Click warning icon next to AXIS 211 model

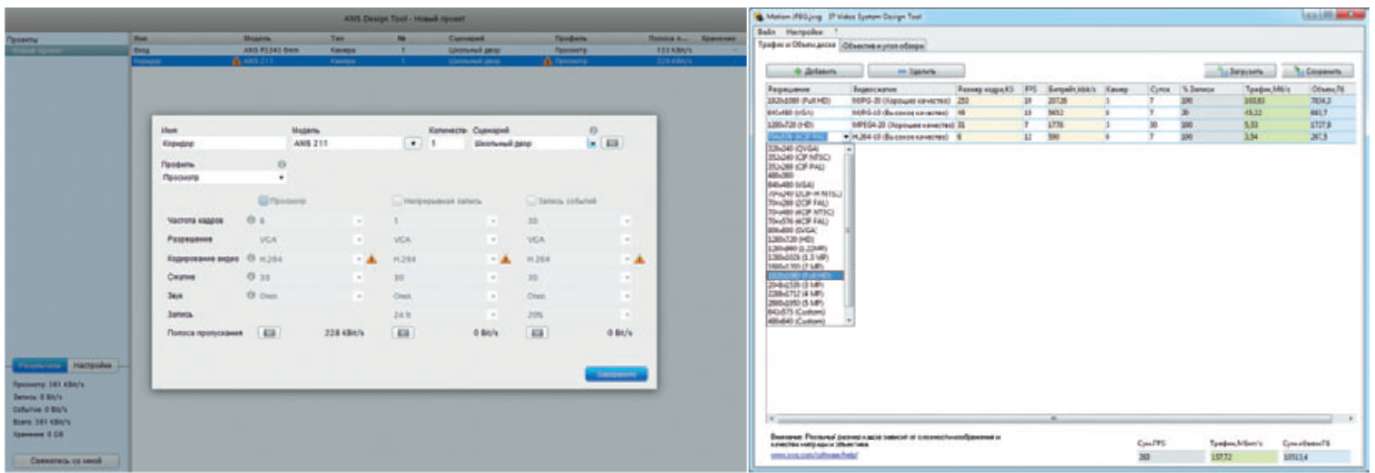(237, 61)
